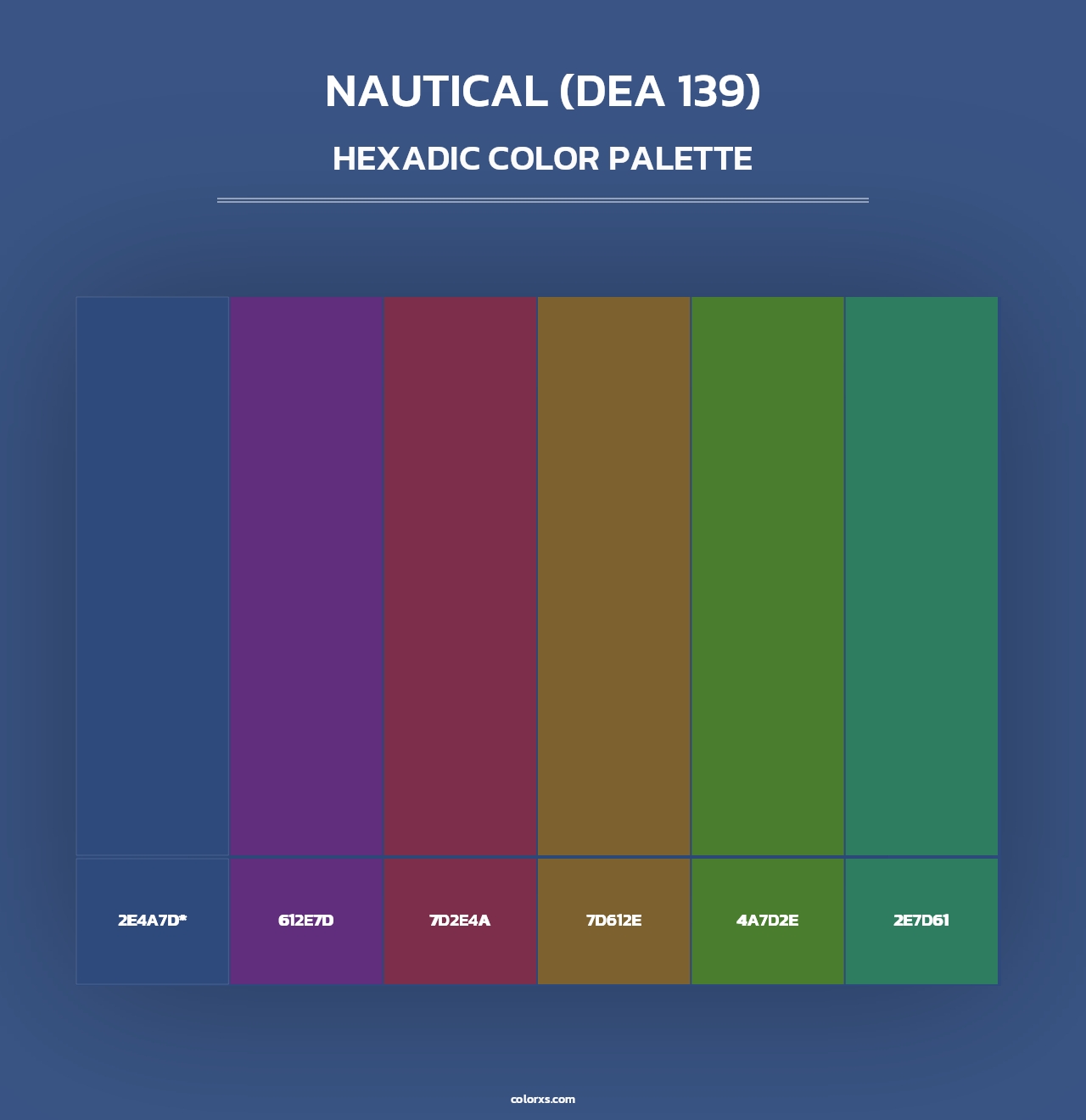1086x1120 pixels.
Task: Select the purple 612E7D color swatch
Action: click(307, 577)
